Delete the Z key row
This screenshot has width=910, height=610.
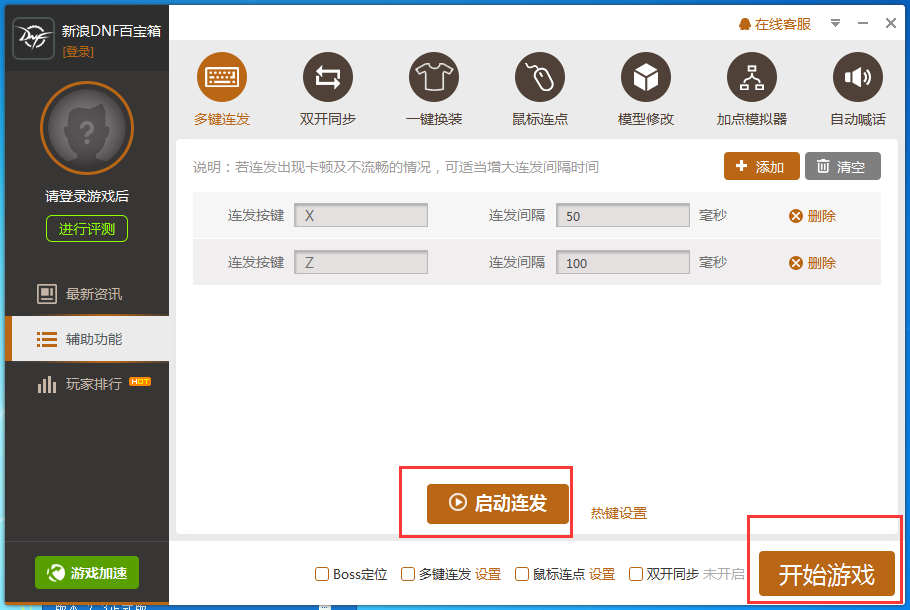[x=812, y=263]
